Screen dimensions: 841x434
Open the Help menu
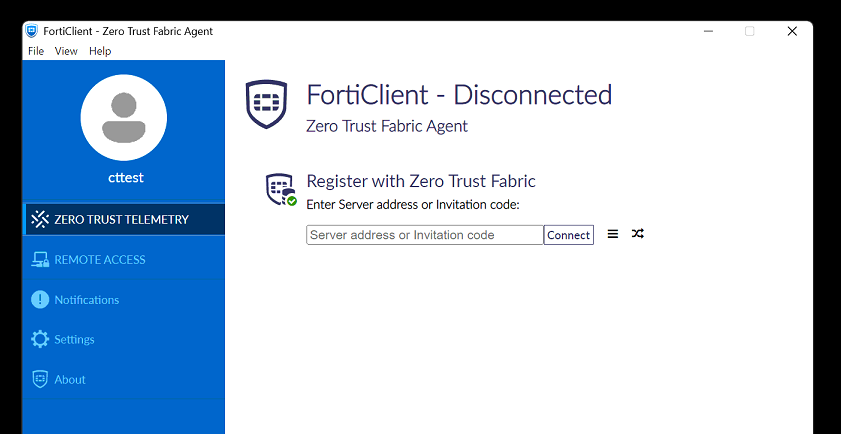point(100,51)
